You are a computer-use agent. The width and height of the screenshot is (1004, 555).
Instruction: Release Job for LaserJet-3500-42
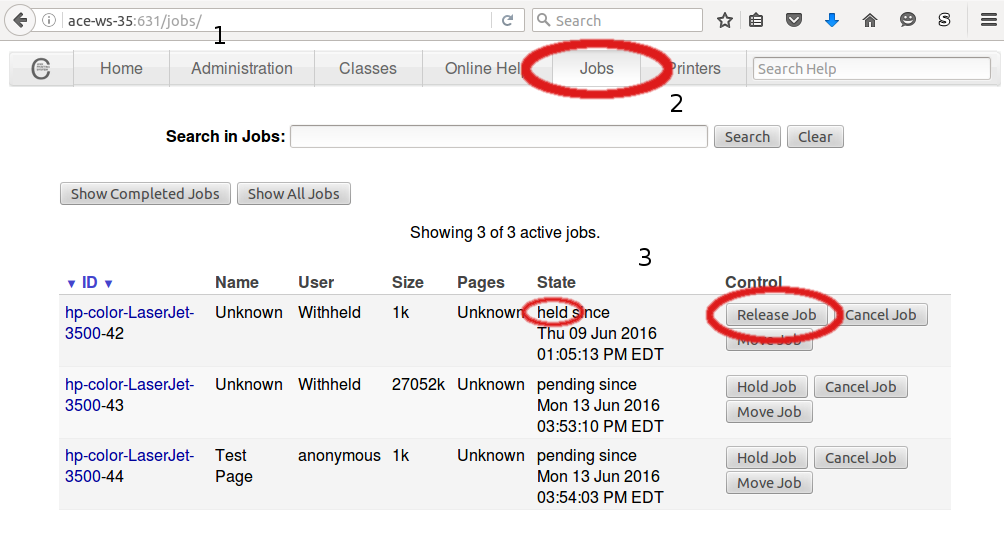pos(776,315)
